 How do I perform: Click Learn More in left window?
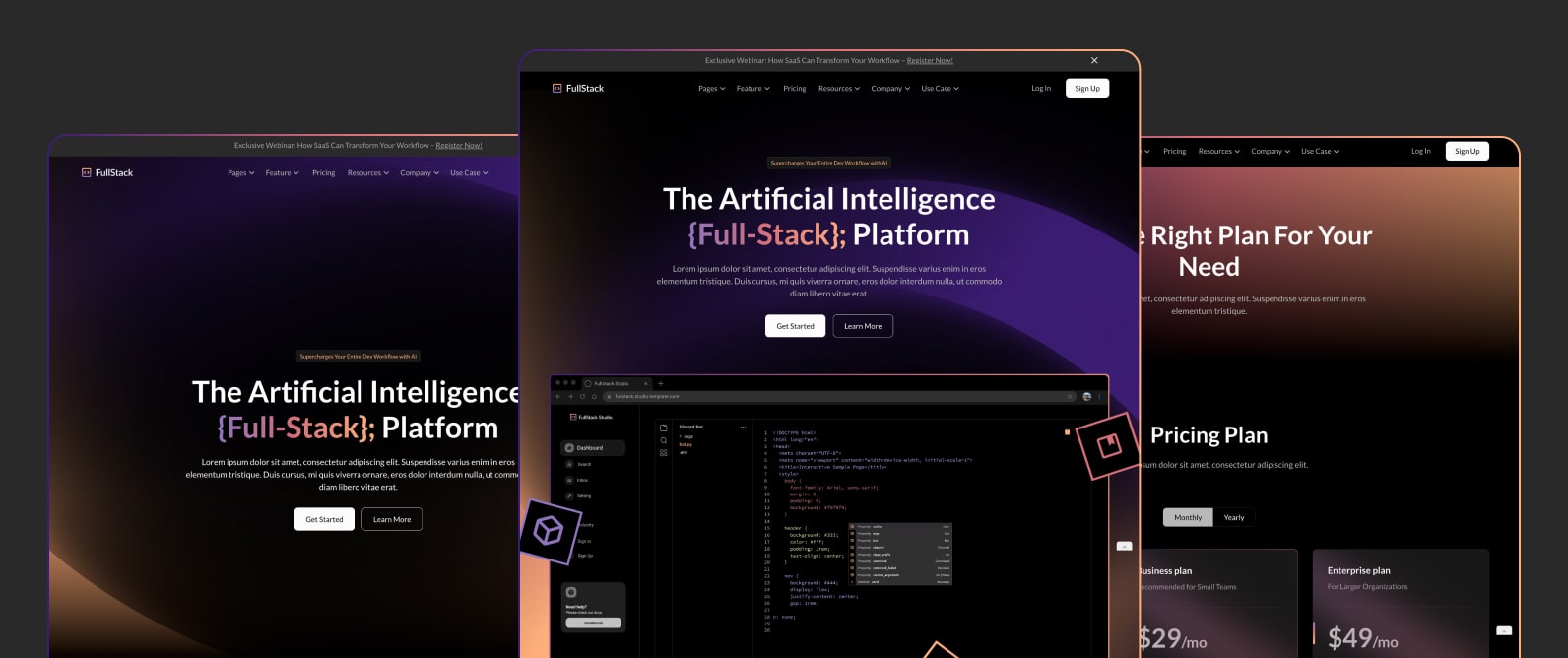pos(392,519)
